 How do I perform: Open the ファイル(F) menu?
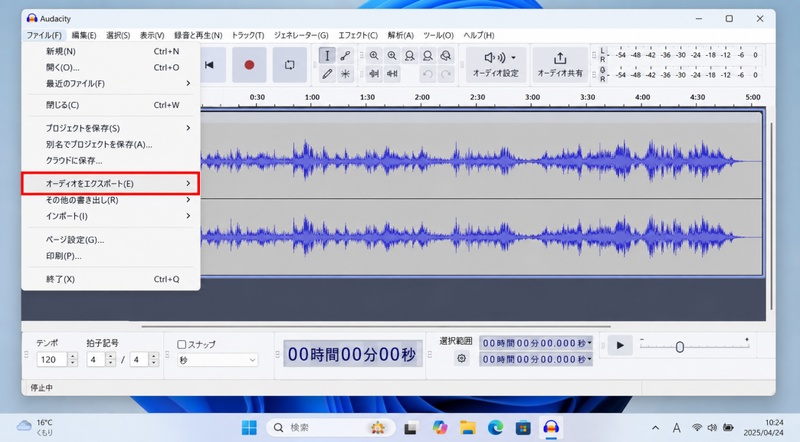pyautogui.click(x=44, y=35)
